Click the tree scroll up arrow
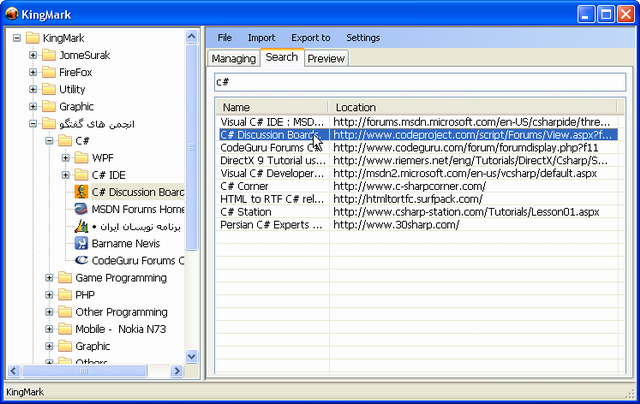 click(191, 36)
